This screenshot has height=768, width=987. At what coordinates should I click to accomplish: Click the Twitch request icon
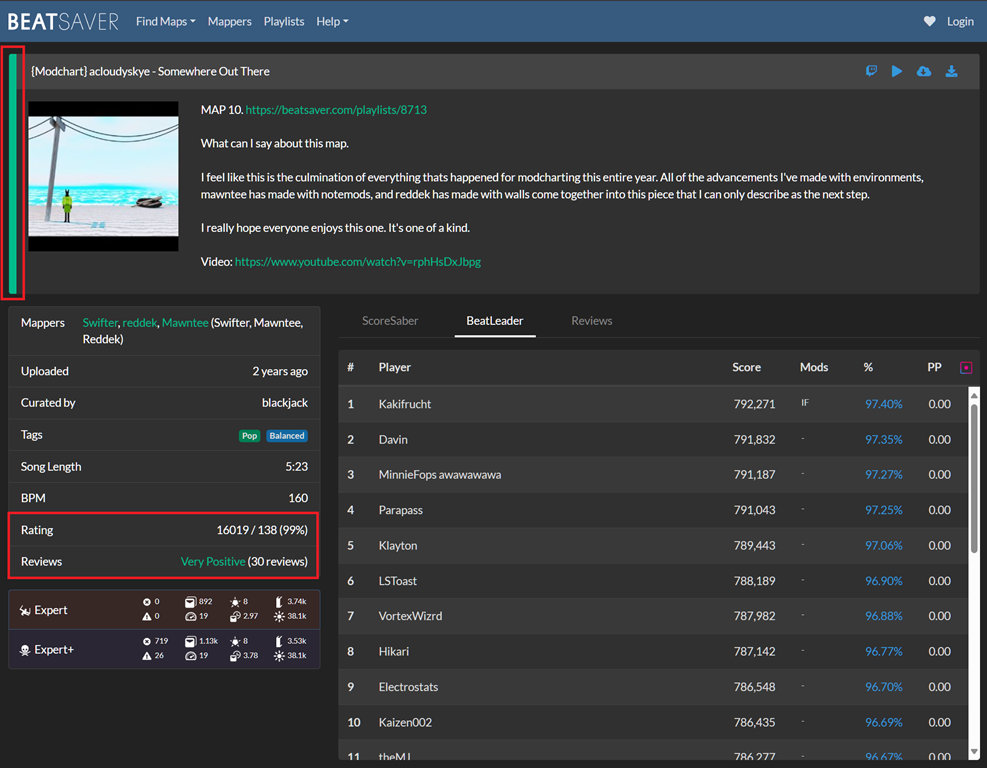[x=871, y=71]
